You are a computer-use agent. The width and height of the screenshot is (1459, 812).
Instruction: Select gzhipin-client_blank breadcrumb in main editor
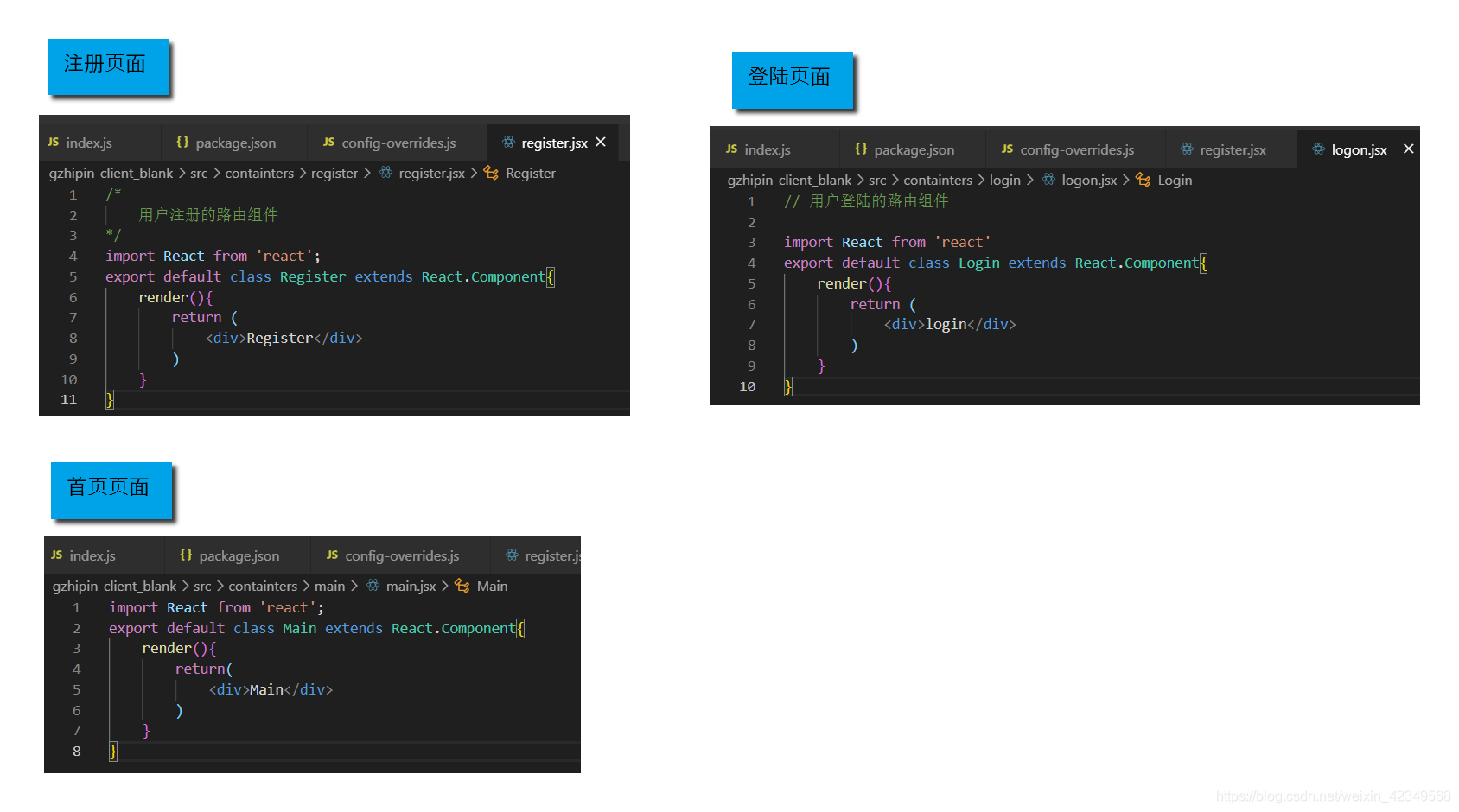(114, 587)
